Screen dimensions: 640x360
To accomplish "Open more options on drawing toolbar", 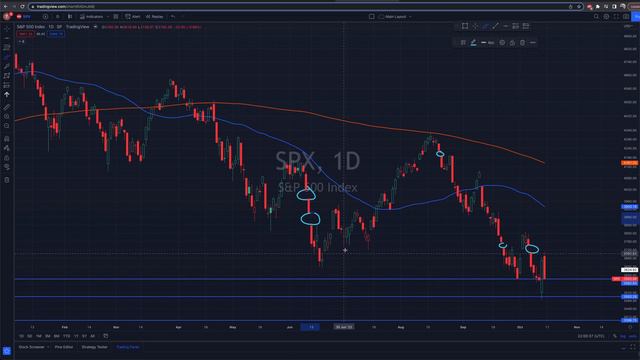I will tap(533, 42).
